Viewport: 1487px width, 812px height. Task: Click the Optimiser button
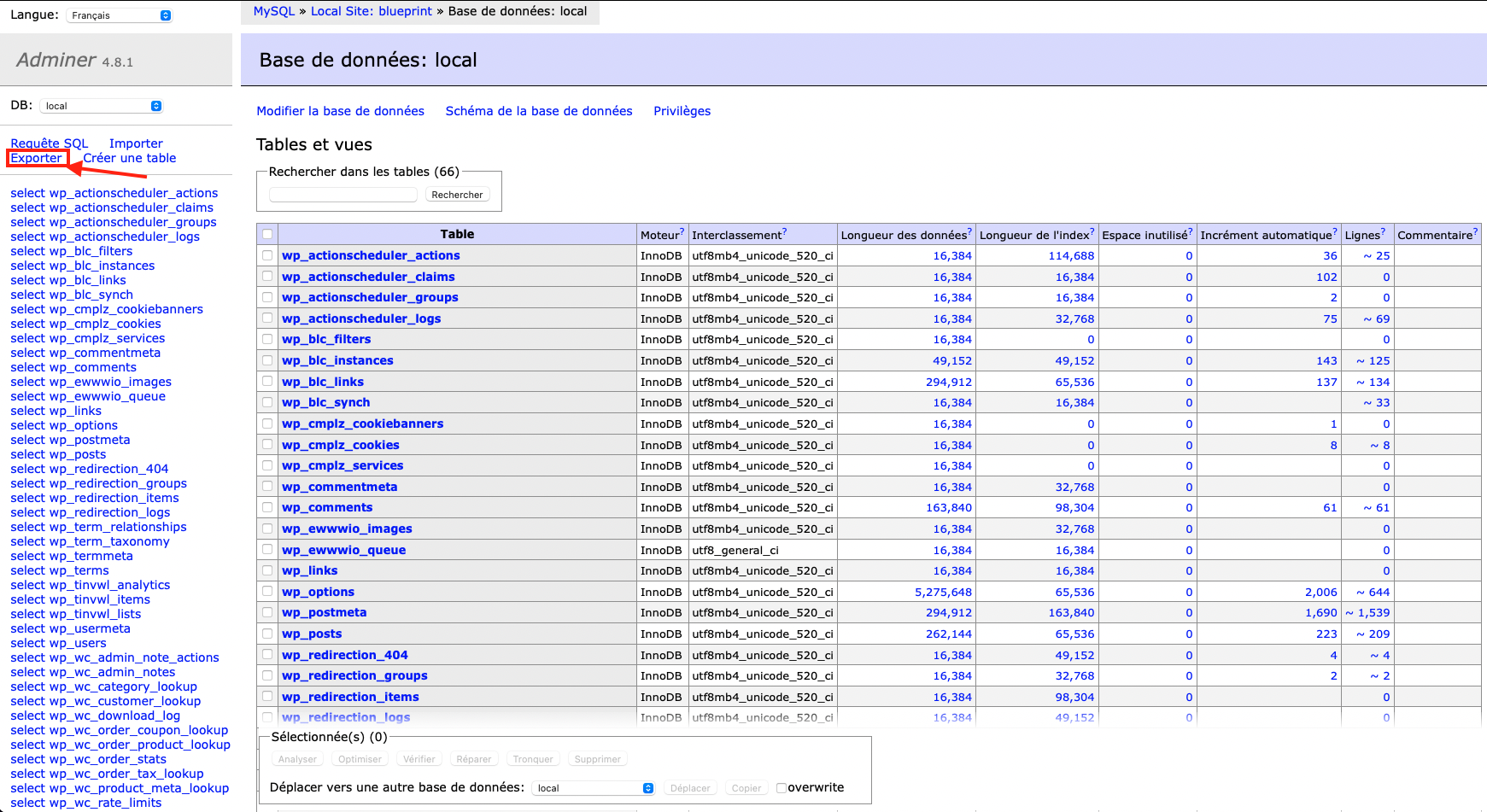[x=360, y=759]
